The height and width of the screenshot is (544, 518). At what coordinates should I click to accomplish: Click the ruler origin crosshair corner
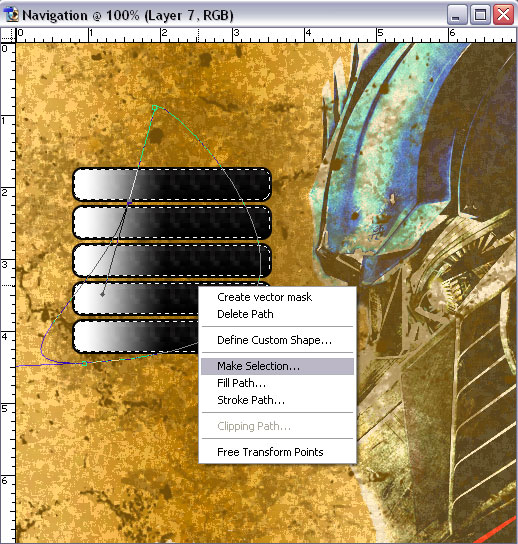(x=8, y=35)
